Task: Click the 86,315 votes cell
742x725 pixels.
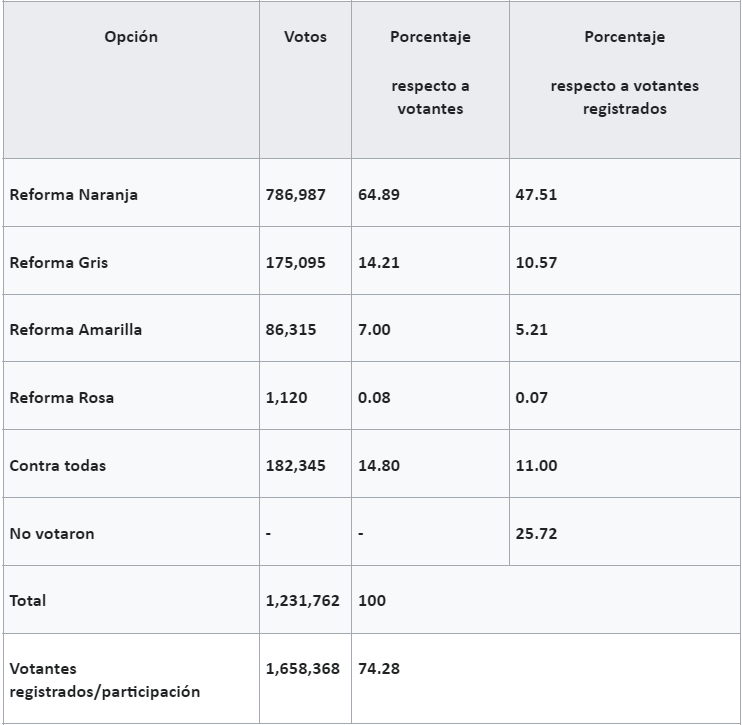Action: 291,329
